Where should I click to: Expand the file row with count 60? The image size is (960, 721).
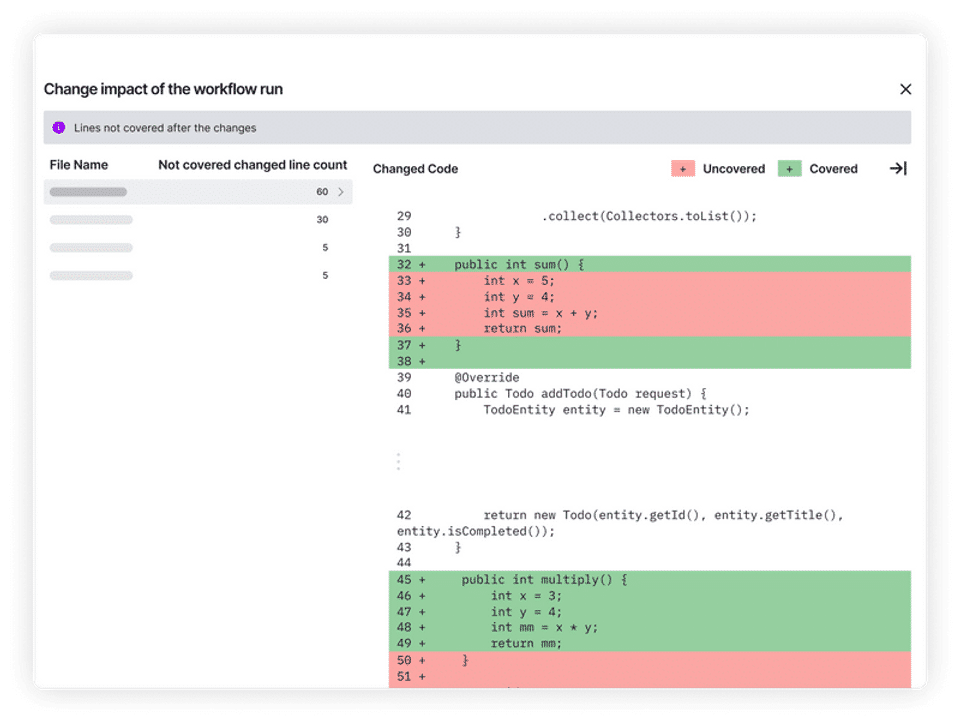pos(198,192)
